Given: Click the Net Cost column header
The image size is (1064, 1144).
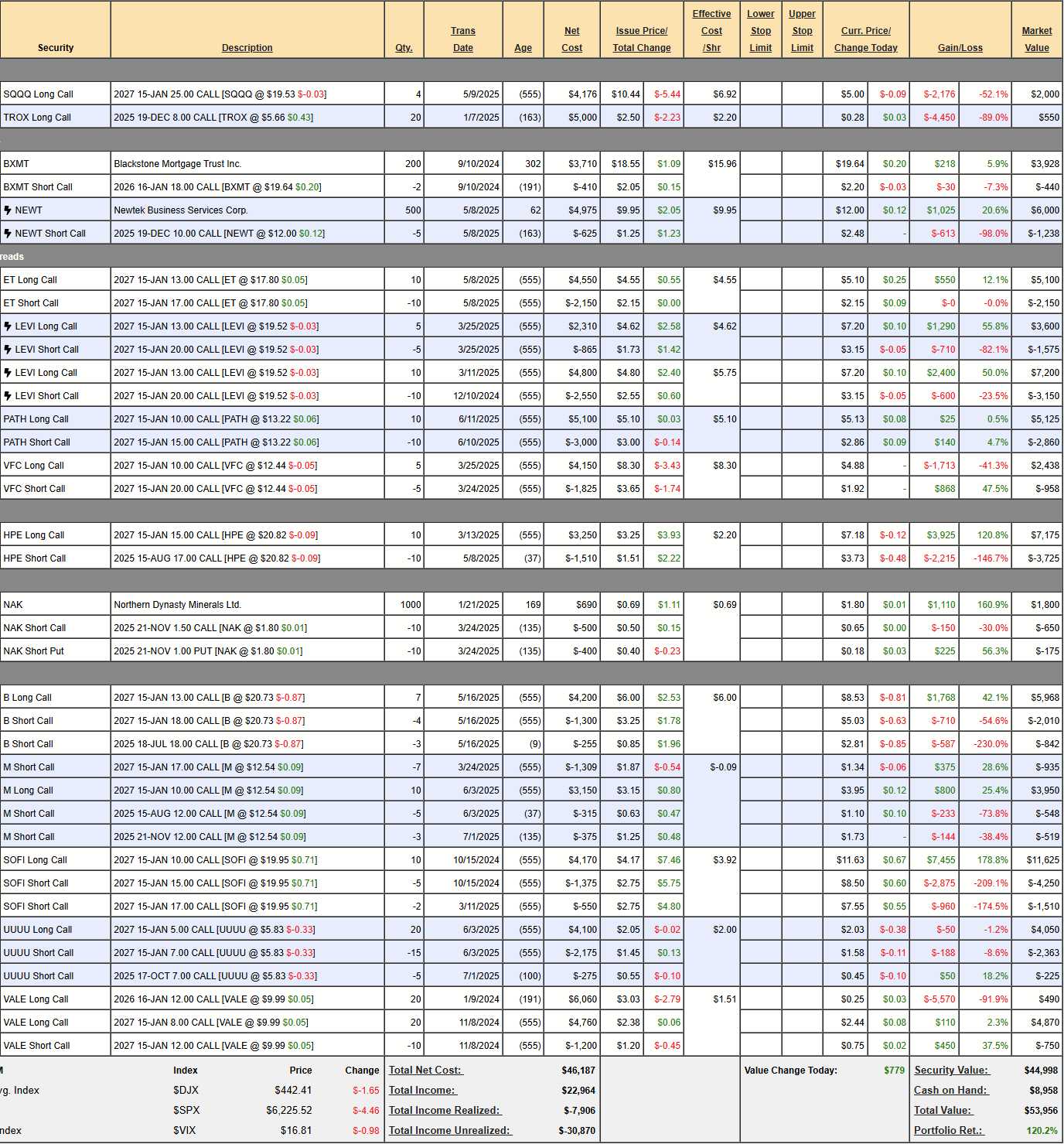Looking at the screenshot, I should [571, 39].
